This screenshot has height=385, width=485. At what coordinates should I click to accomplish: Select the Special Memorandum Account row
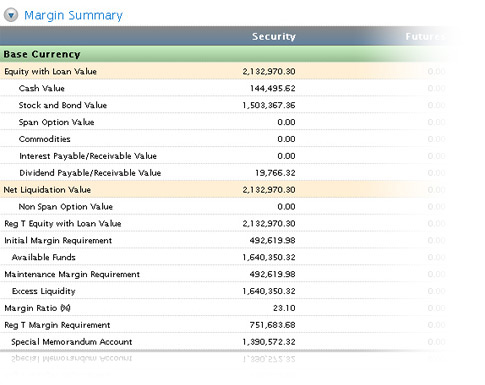point(227,342)
